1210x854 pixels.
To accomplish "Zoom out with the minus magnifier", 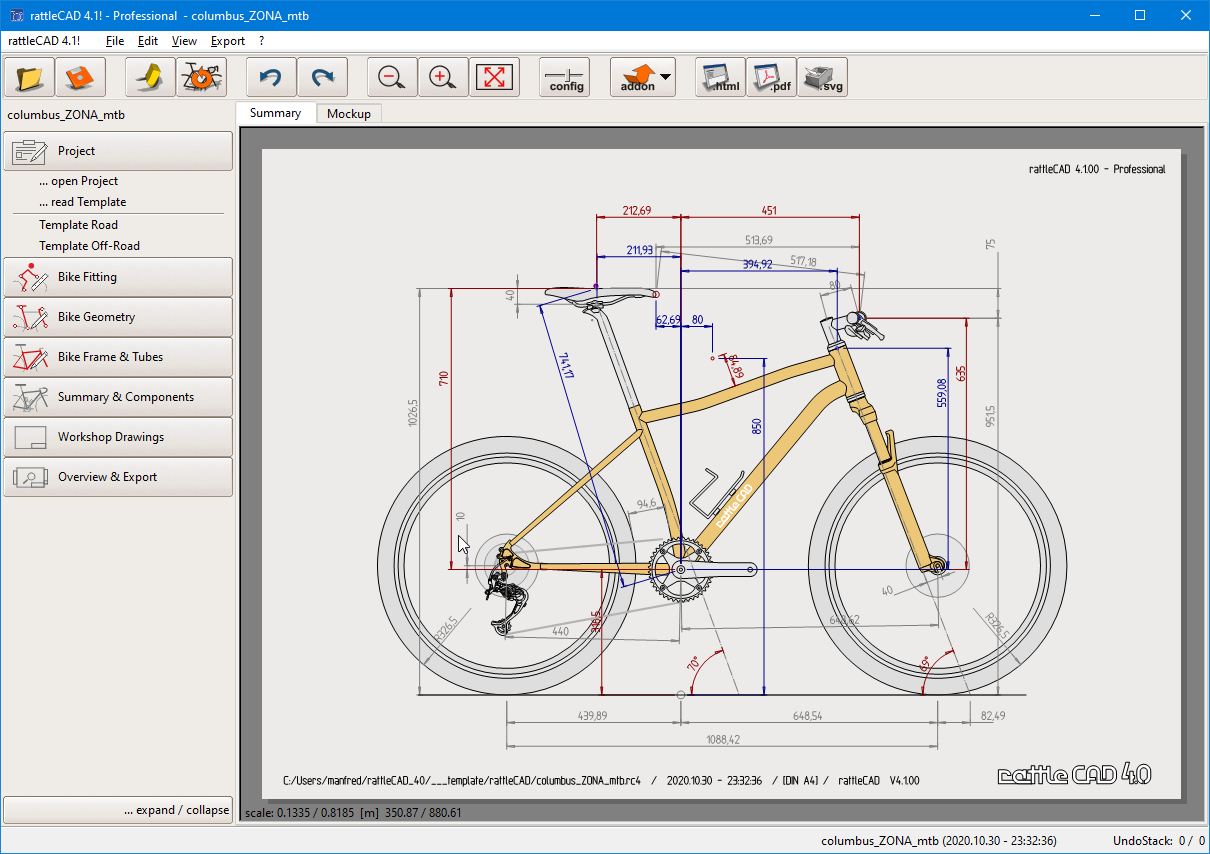I will [x=393, y=77].
